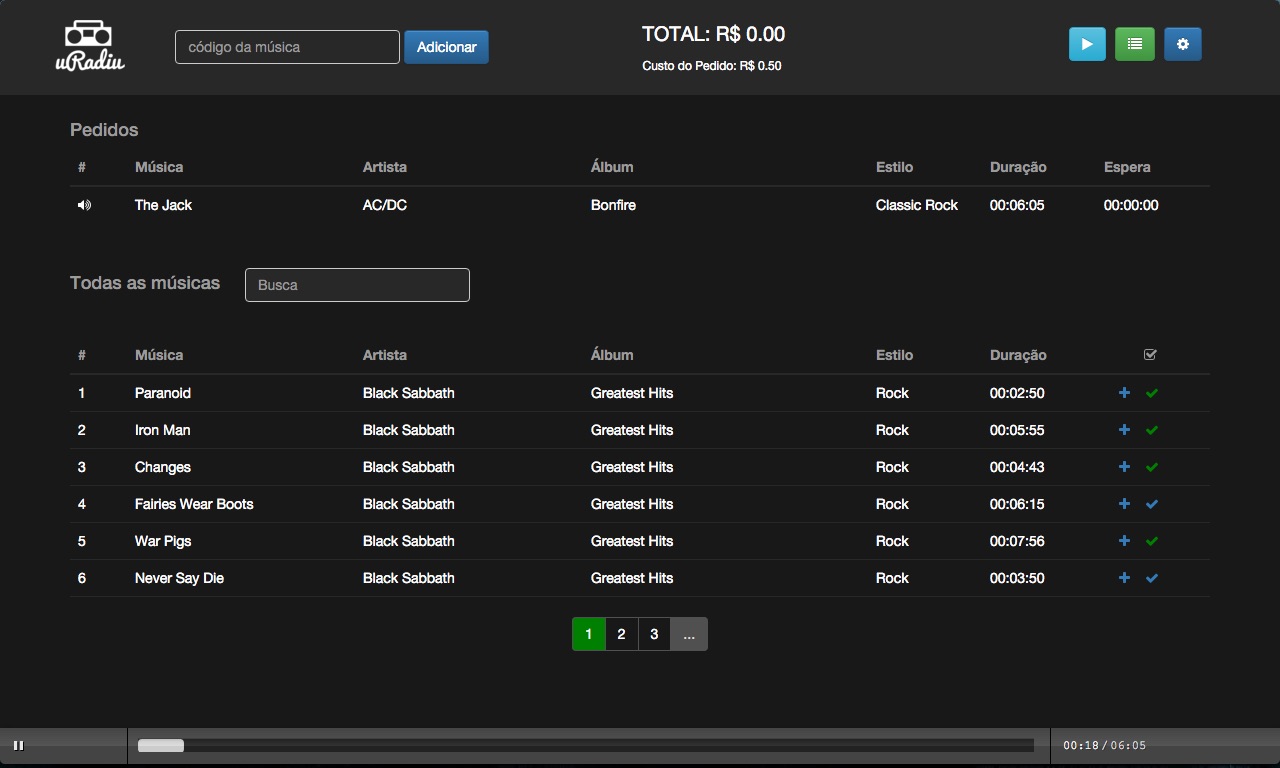Screen dimensions: 1280x768
Task: Add Paranoid with its plus icon
Action: (x=1124, y=393)
